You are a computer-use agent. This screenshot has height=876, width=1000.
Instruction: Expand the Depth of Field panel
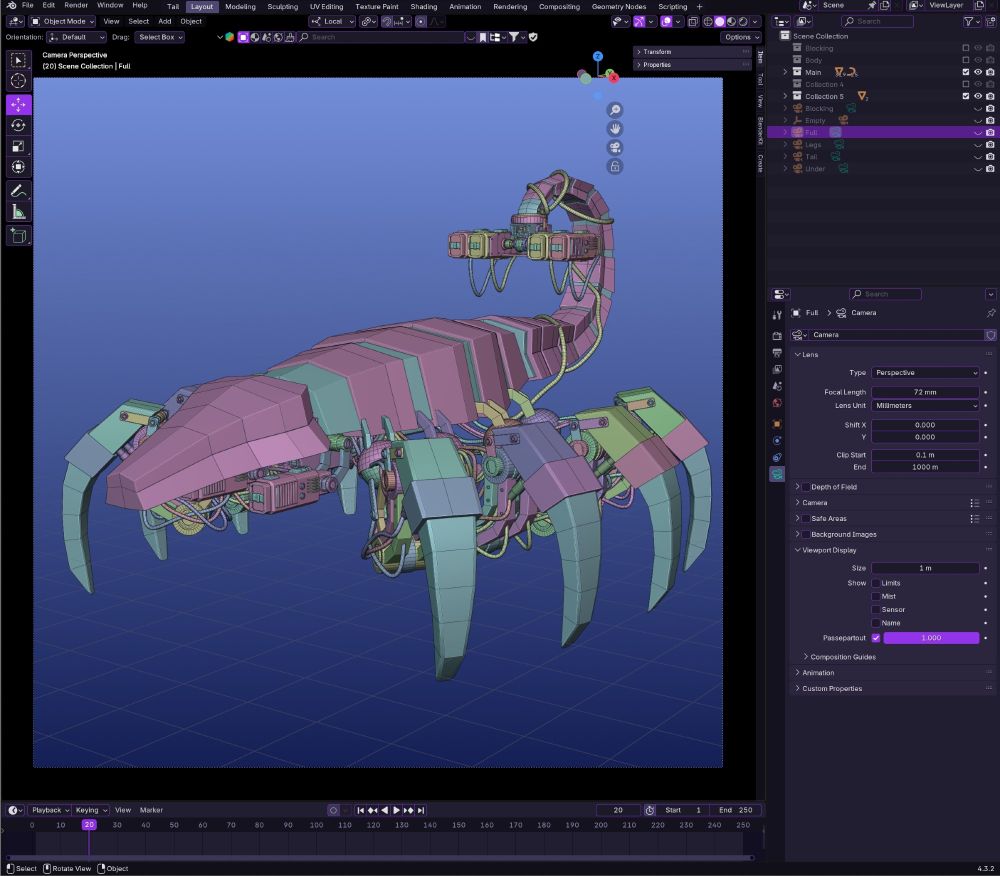pos(833,487)
